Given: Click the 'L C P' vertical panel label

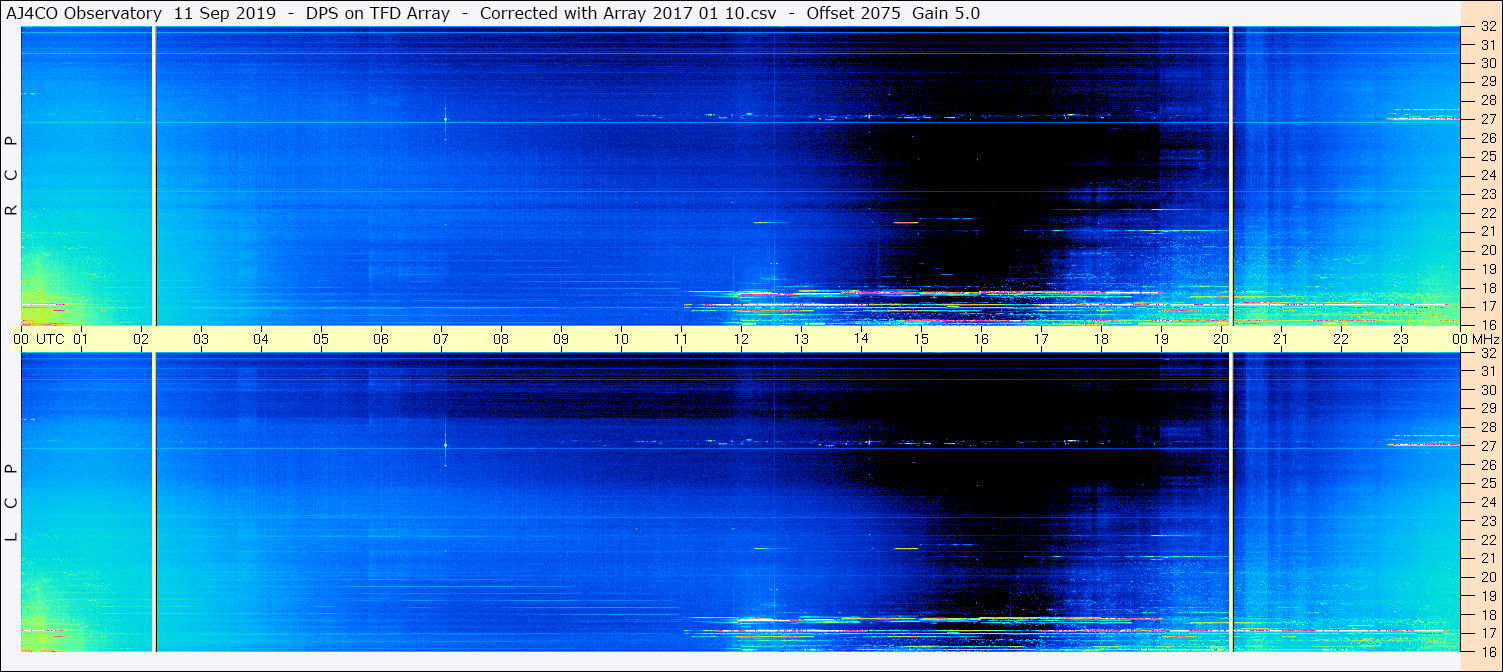Looking at the screenshot, I should [x=12, y=502].
